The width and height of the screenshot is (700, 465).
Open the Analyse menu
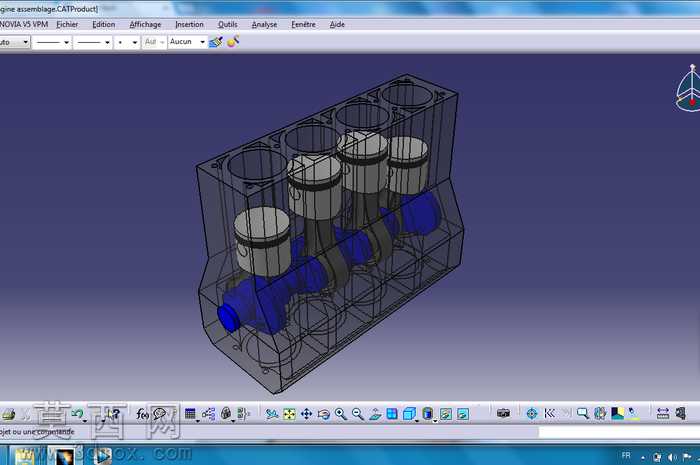pos(264,25)
